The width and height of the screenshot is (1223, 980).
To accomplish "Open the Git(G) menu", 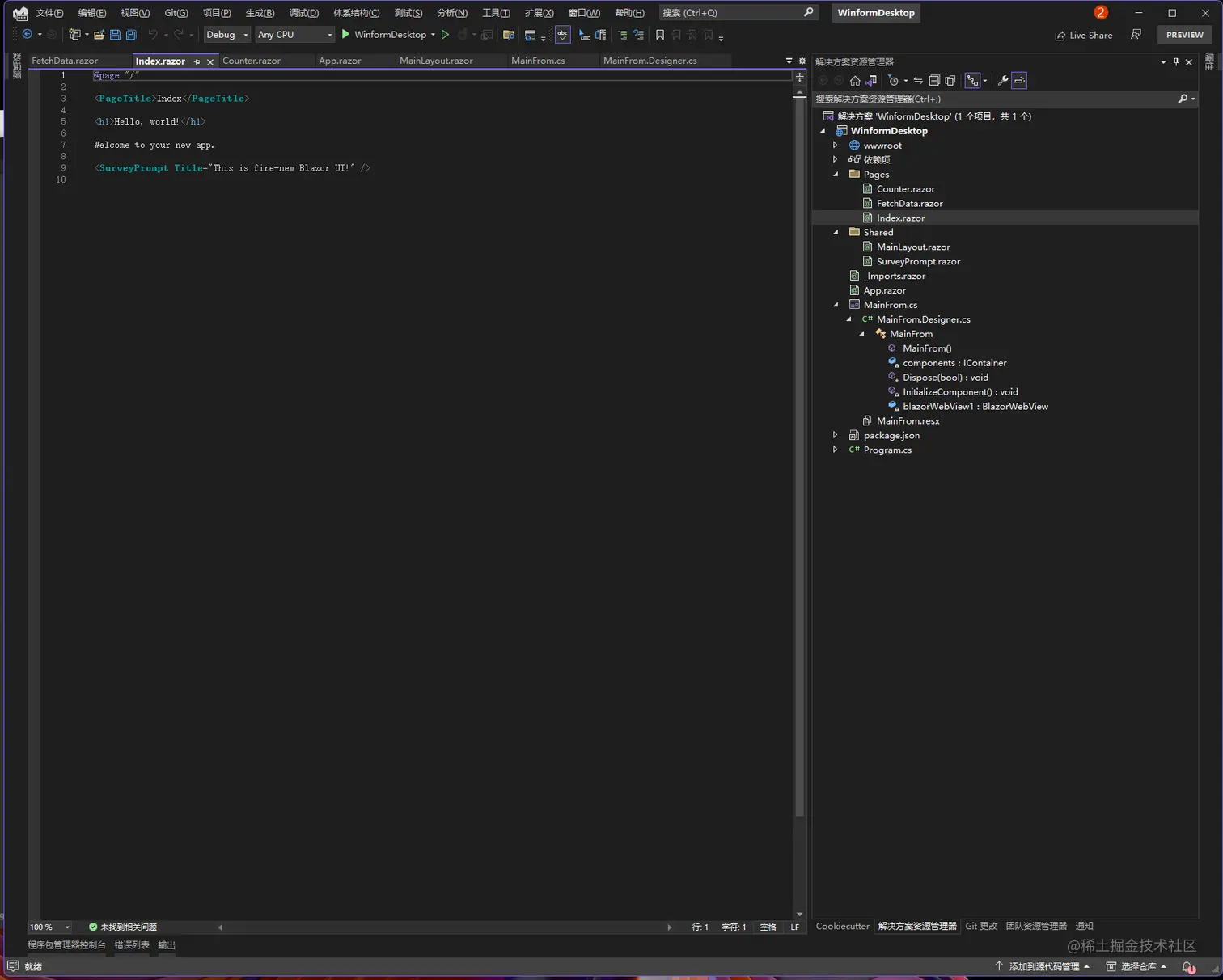I will point(176,12).
